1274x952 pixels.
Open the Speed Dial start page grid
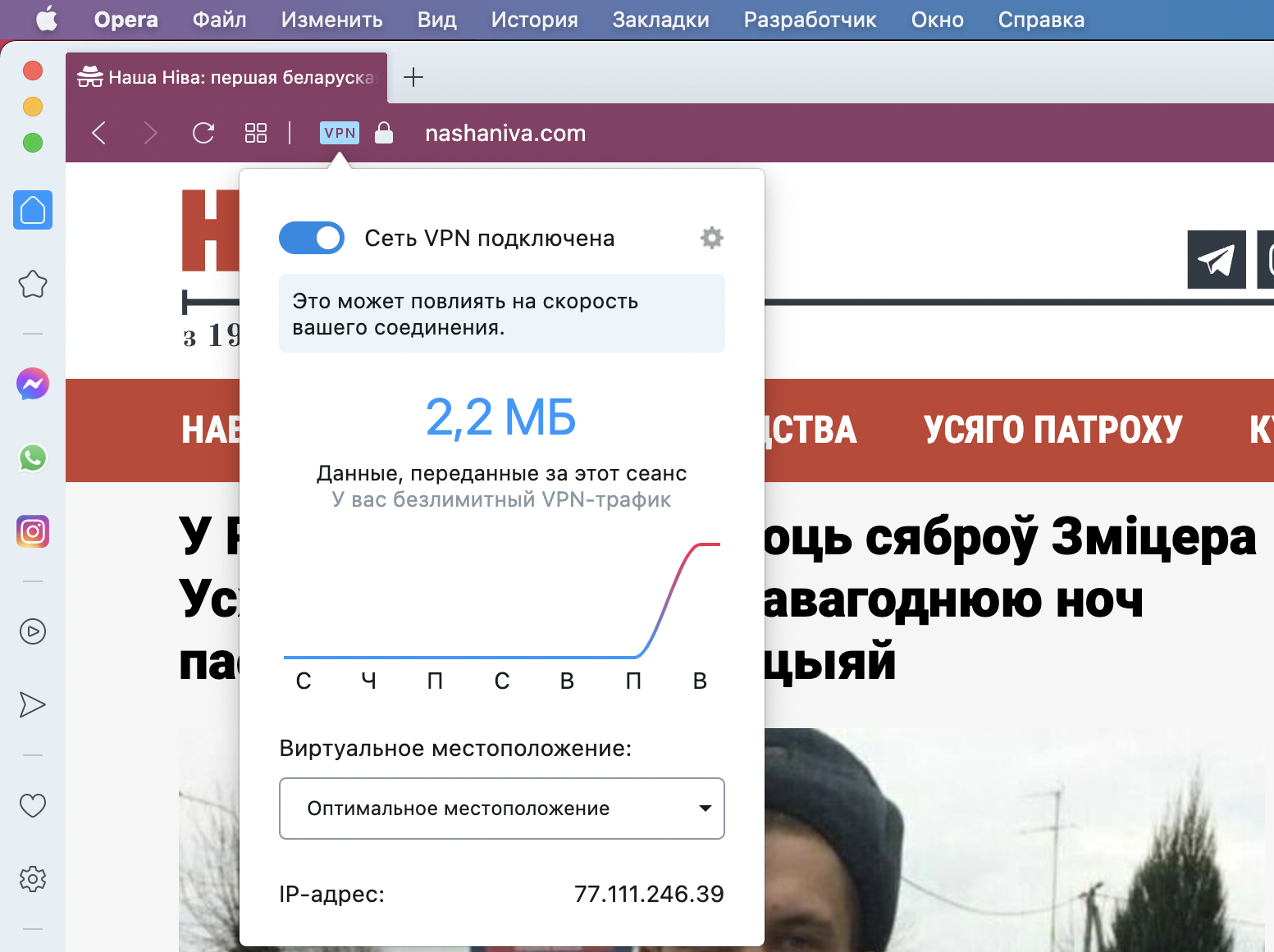[x=256, y=133]
